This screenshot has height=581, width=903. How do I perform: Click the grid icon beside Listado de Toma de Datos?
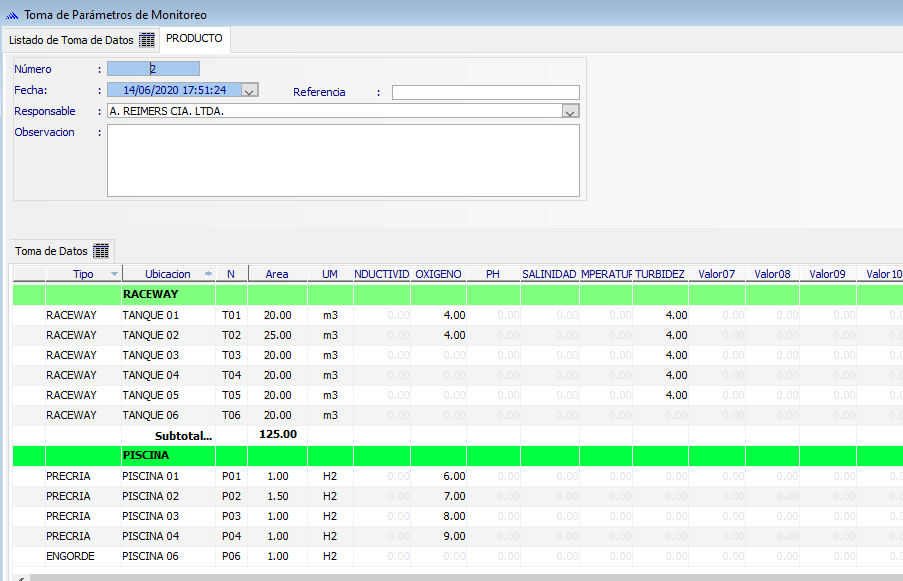(x=147, y=40)
